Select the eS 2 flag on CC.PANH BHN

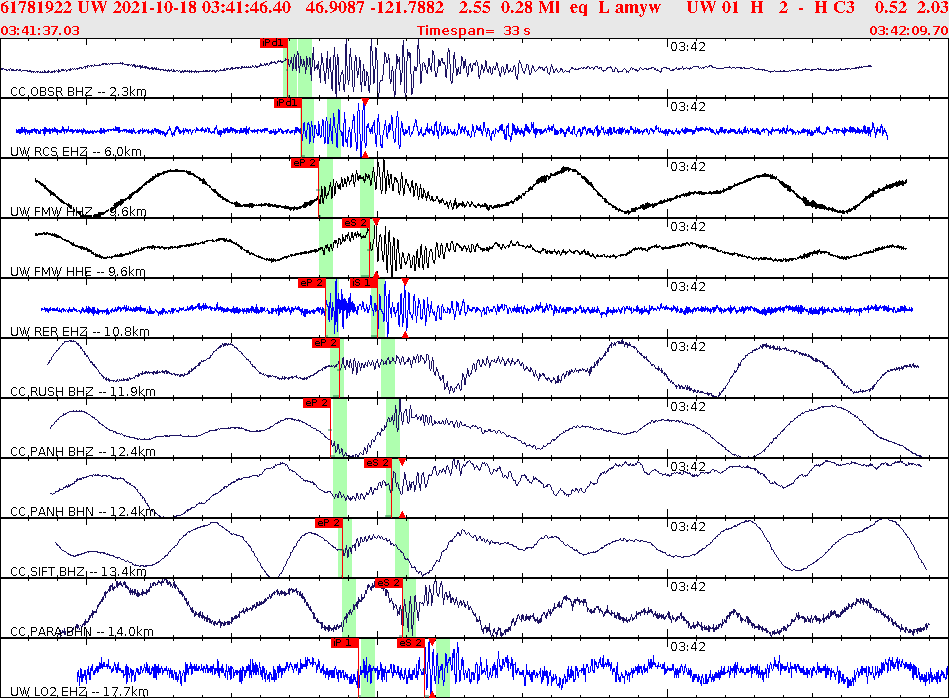(x=376, y=463)
